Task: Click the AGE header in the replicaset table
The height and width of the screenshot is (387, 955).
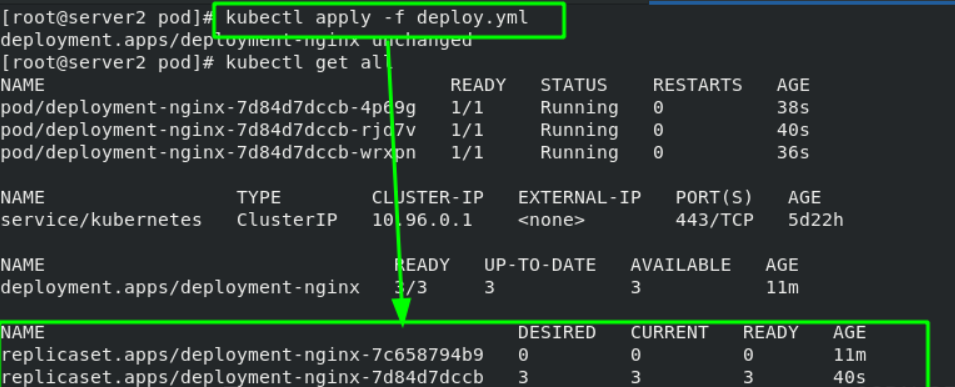Action: coord(850,333)
